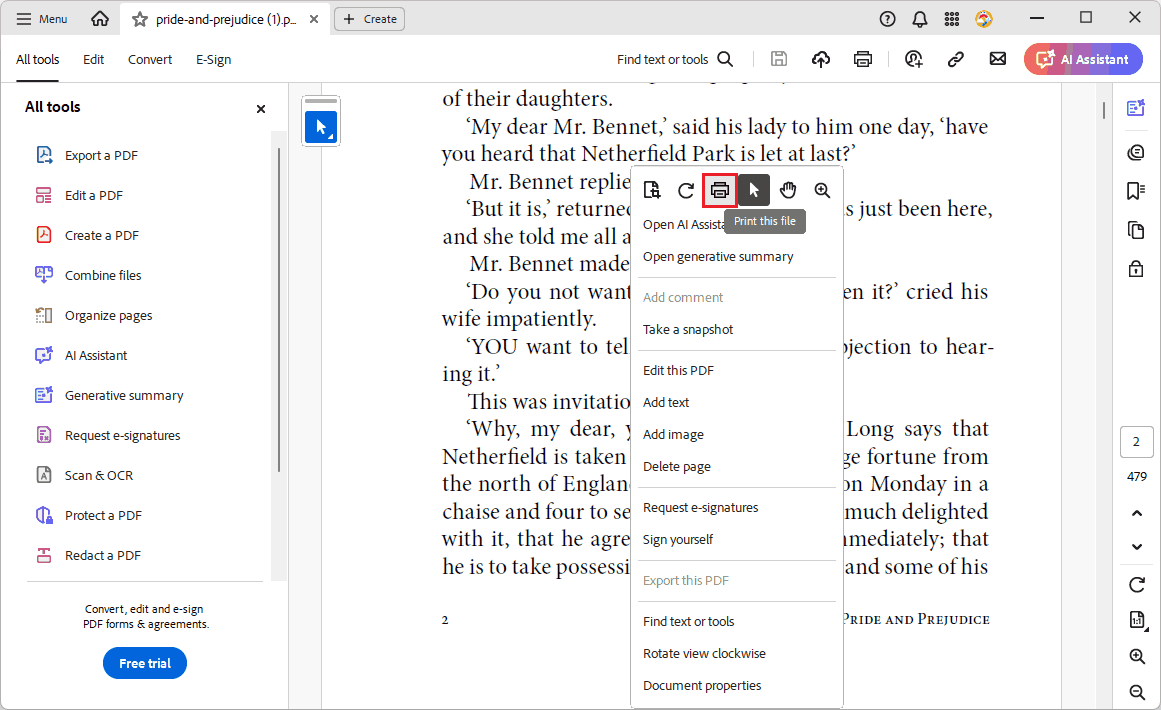This screenshot has width=1161, height=710.
Task: Choose Take a snapshot from the context menu
Action: point(688,329)
